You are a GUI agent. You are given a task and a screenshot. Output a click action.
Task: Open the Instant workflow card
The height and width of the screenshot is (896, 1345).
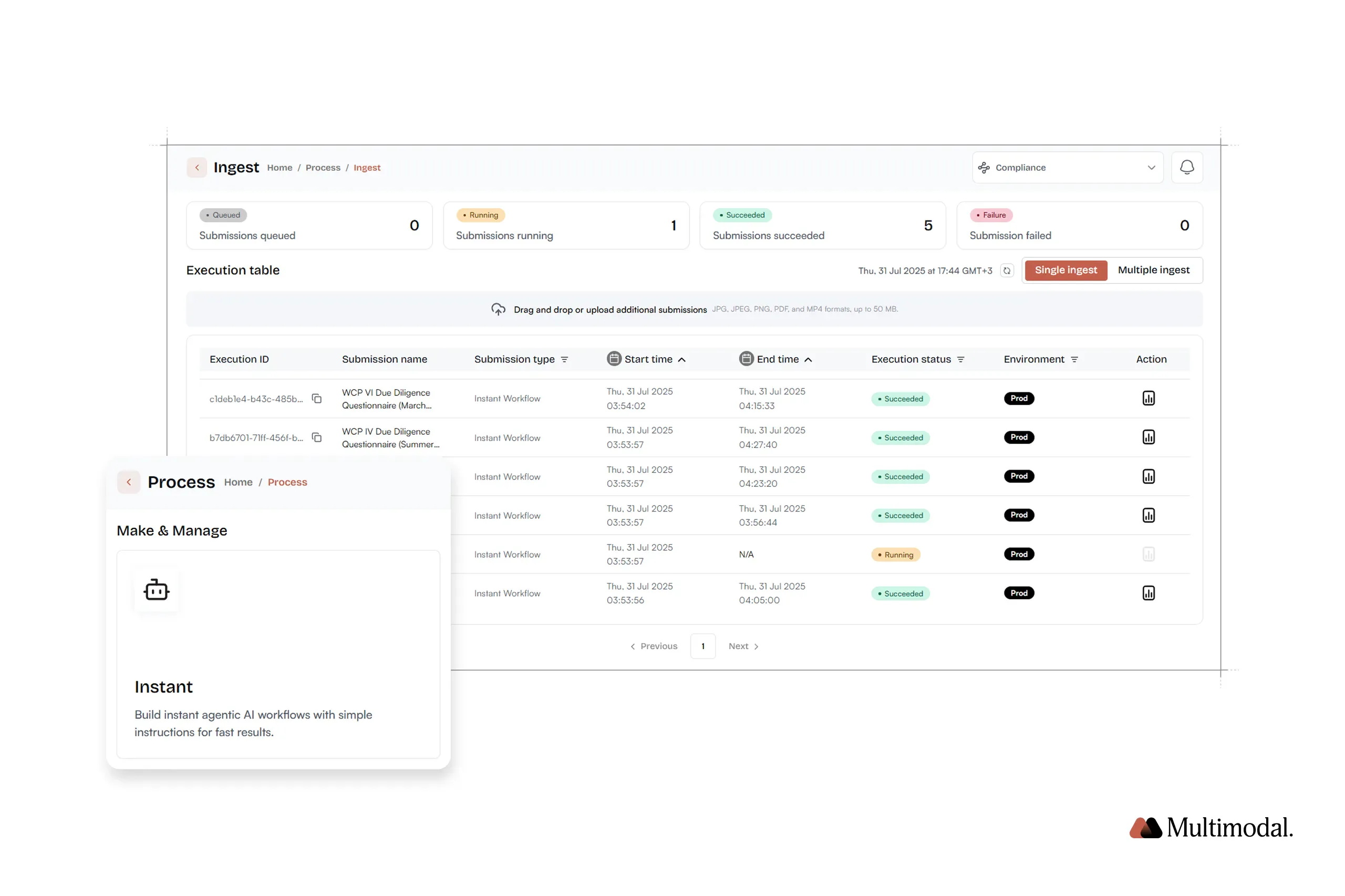[x=278, y=654]
